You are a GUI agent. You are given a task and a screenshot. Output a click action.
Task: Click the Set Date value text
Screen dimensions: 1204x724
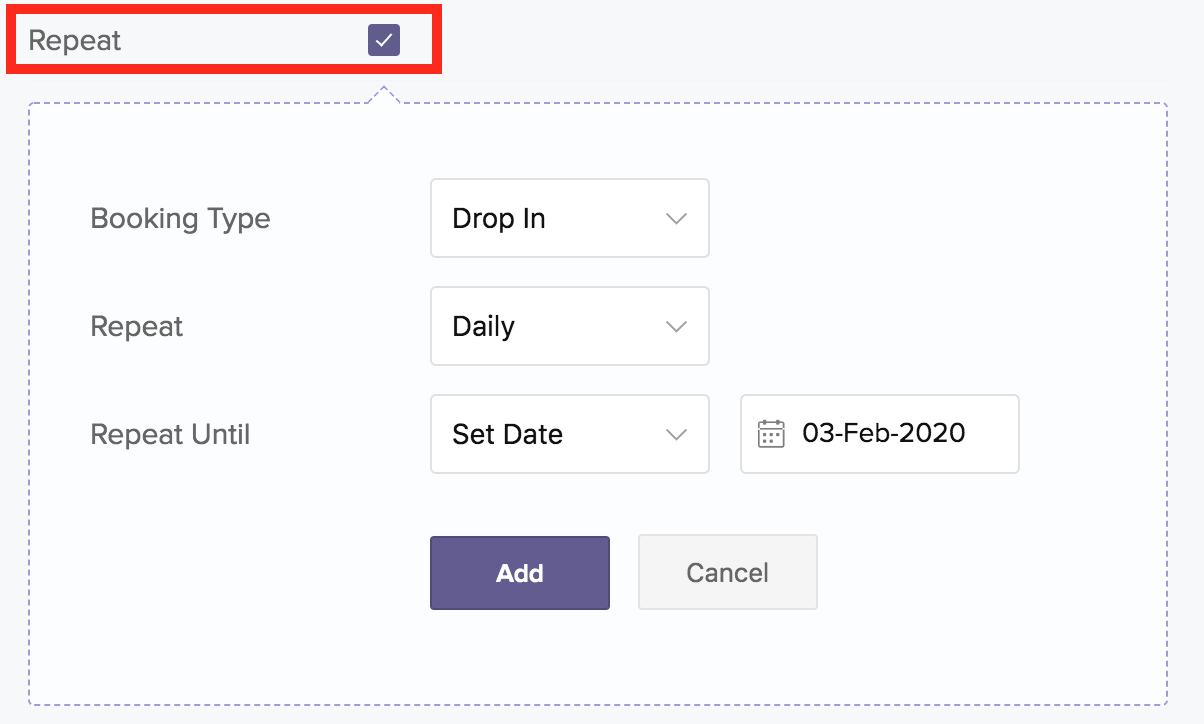pyautogui.click(x=507, y=435)
